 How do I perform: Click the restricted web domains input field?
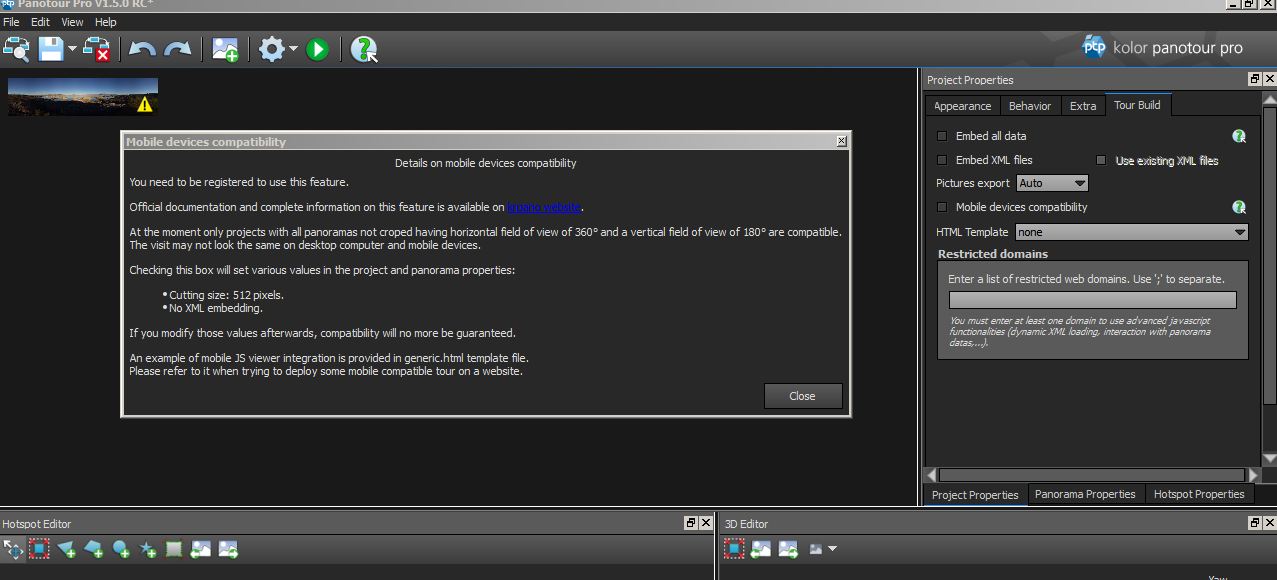click(1092, 300)
